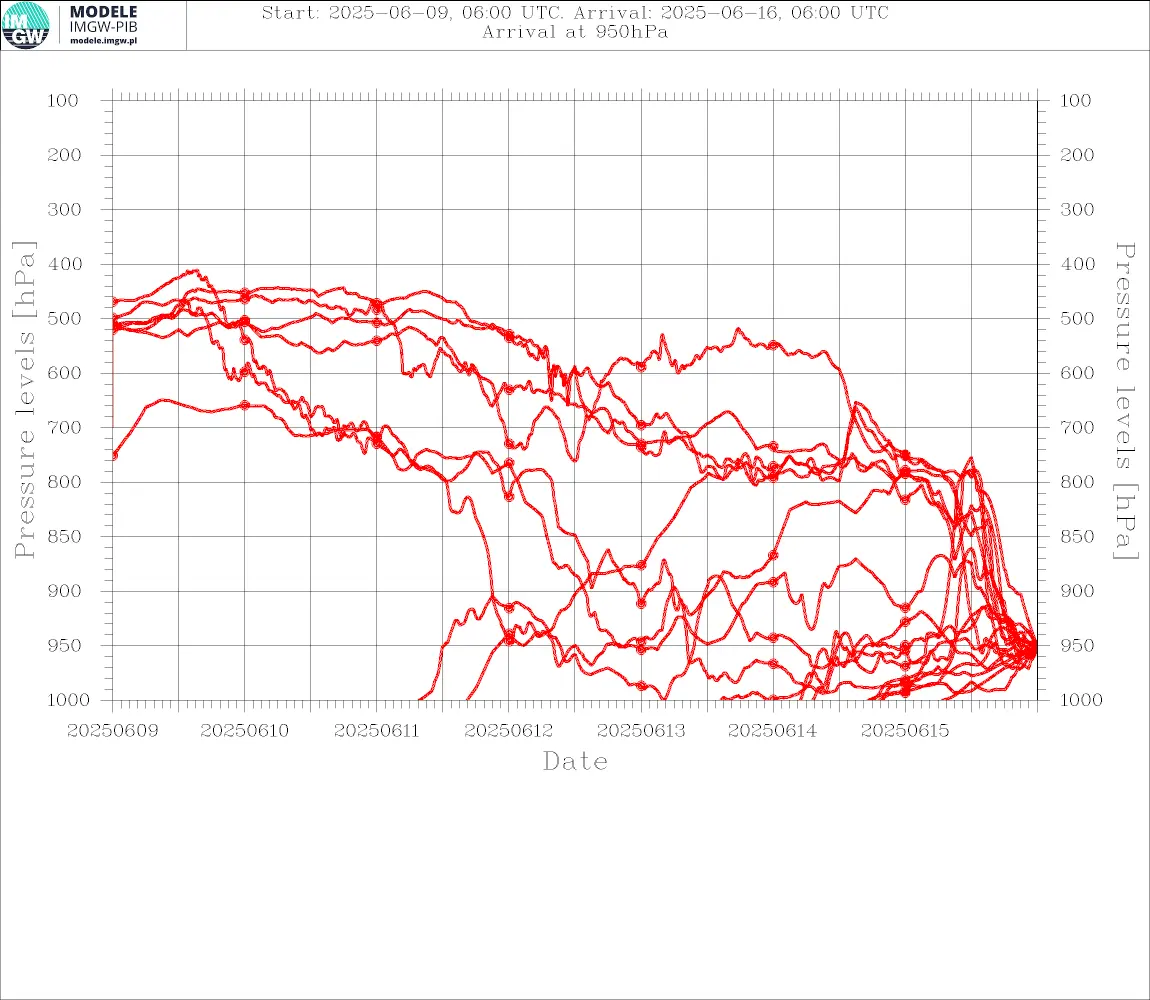
Task: Click the right axis 900 label
Action: click(1077, 591)
